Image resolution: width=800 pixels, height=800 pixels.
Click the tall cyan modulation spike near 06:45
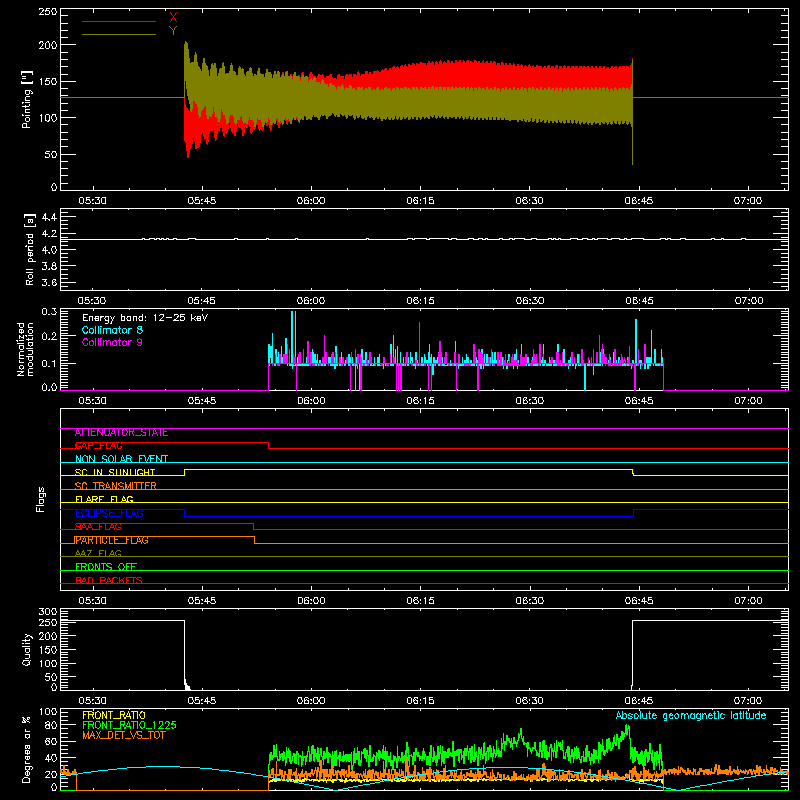pos(636,339)
